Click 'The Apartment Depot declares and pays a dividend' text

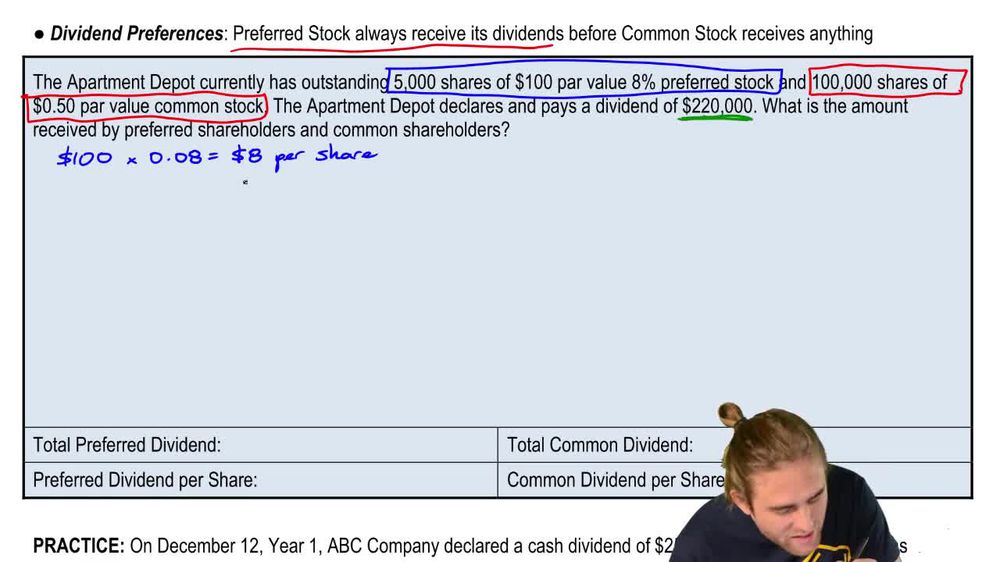click(x=467, y=106)
